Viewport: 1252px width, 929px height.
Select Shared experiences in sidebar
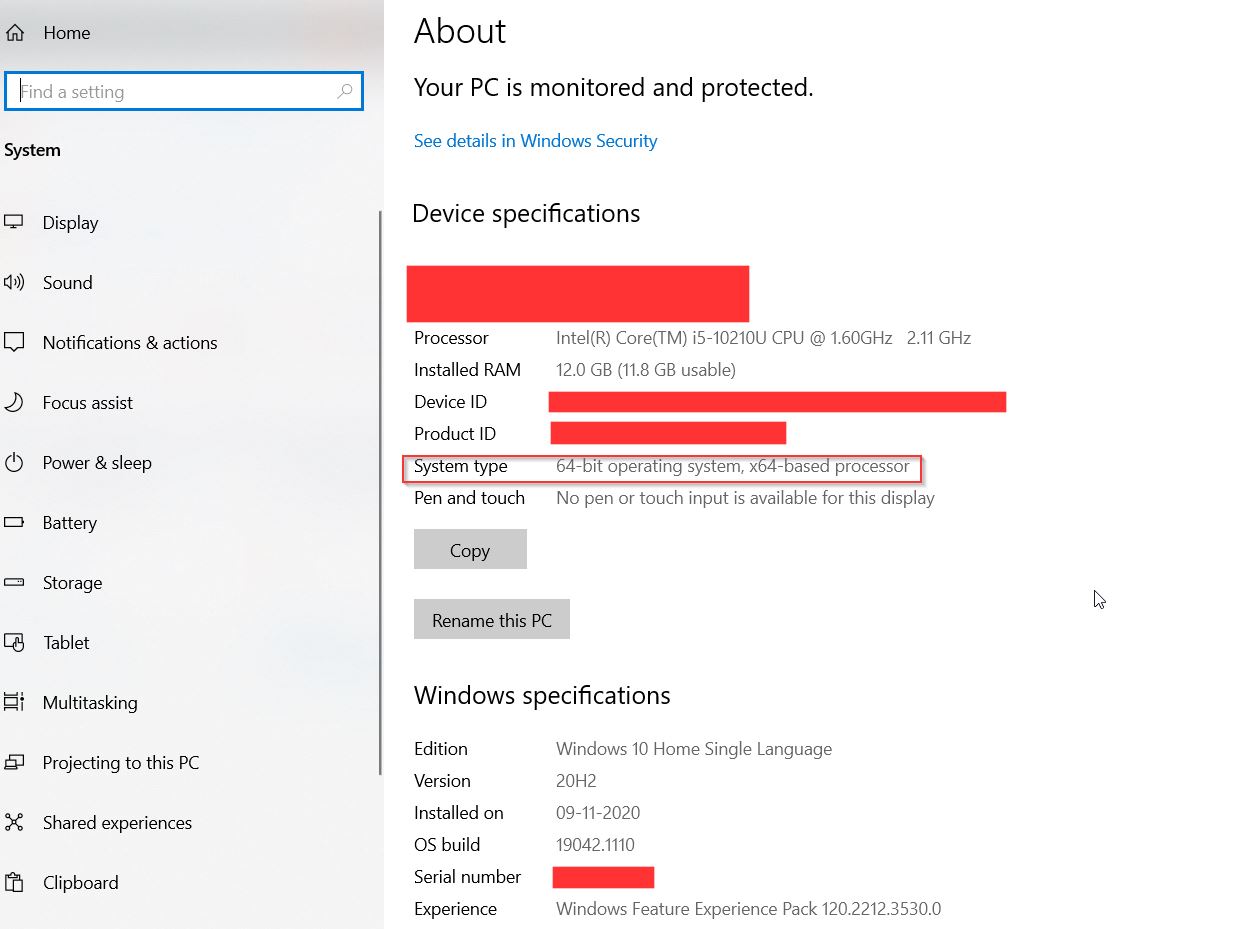(117, 823)
